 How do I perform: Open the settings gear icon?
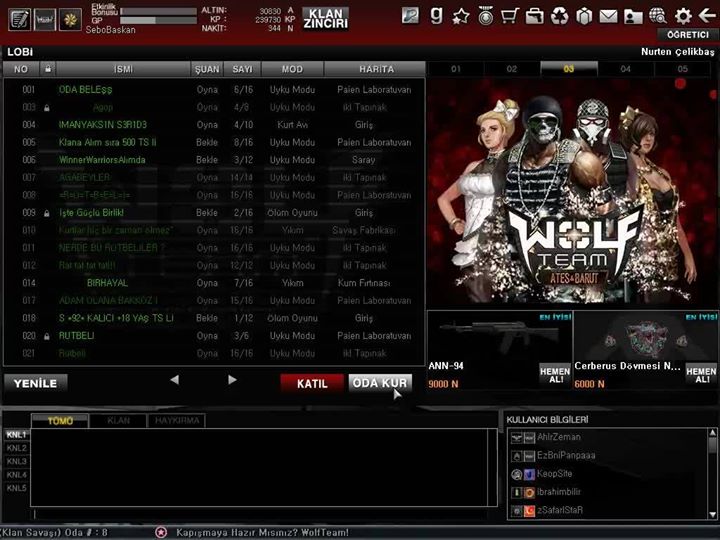coord(683,16)
